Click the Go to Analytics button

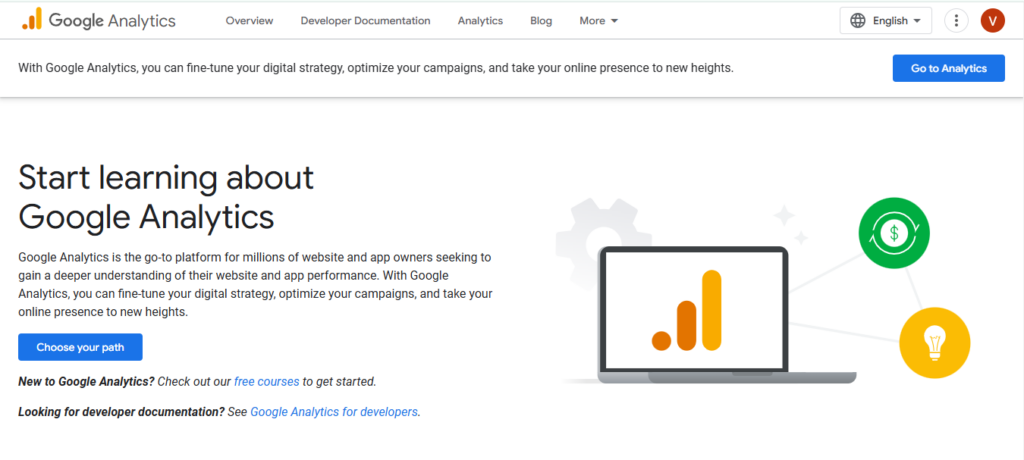coord(948,68)
